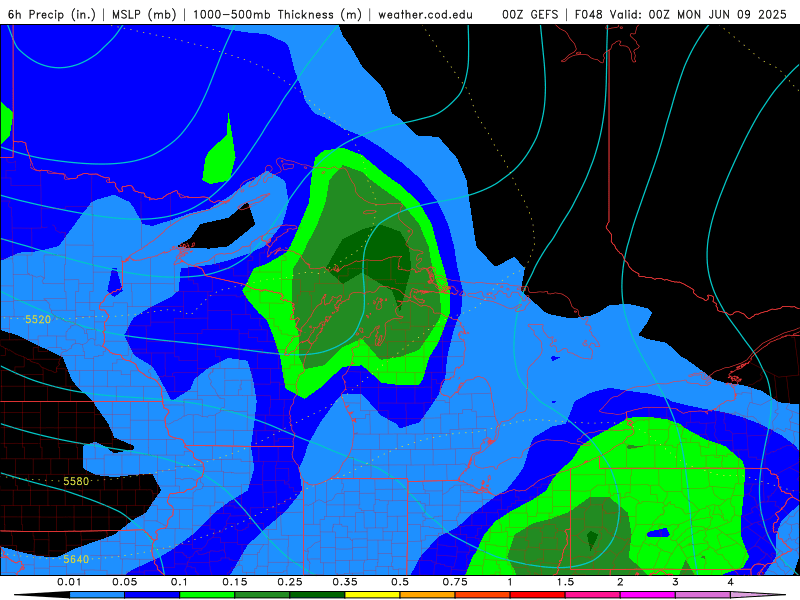Viewport: 800px width, 600px height.
Task: Click the magenta 2 inch legend swatch
Action: [648, 595]
